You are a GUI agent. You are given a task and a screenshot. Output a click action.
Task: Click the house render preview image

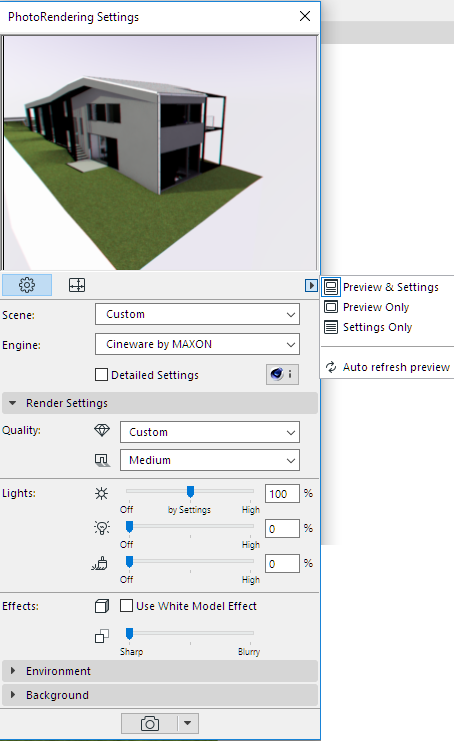(x=160, y=153)
